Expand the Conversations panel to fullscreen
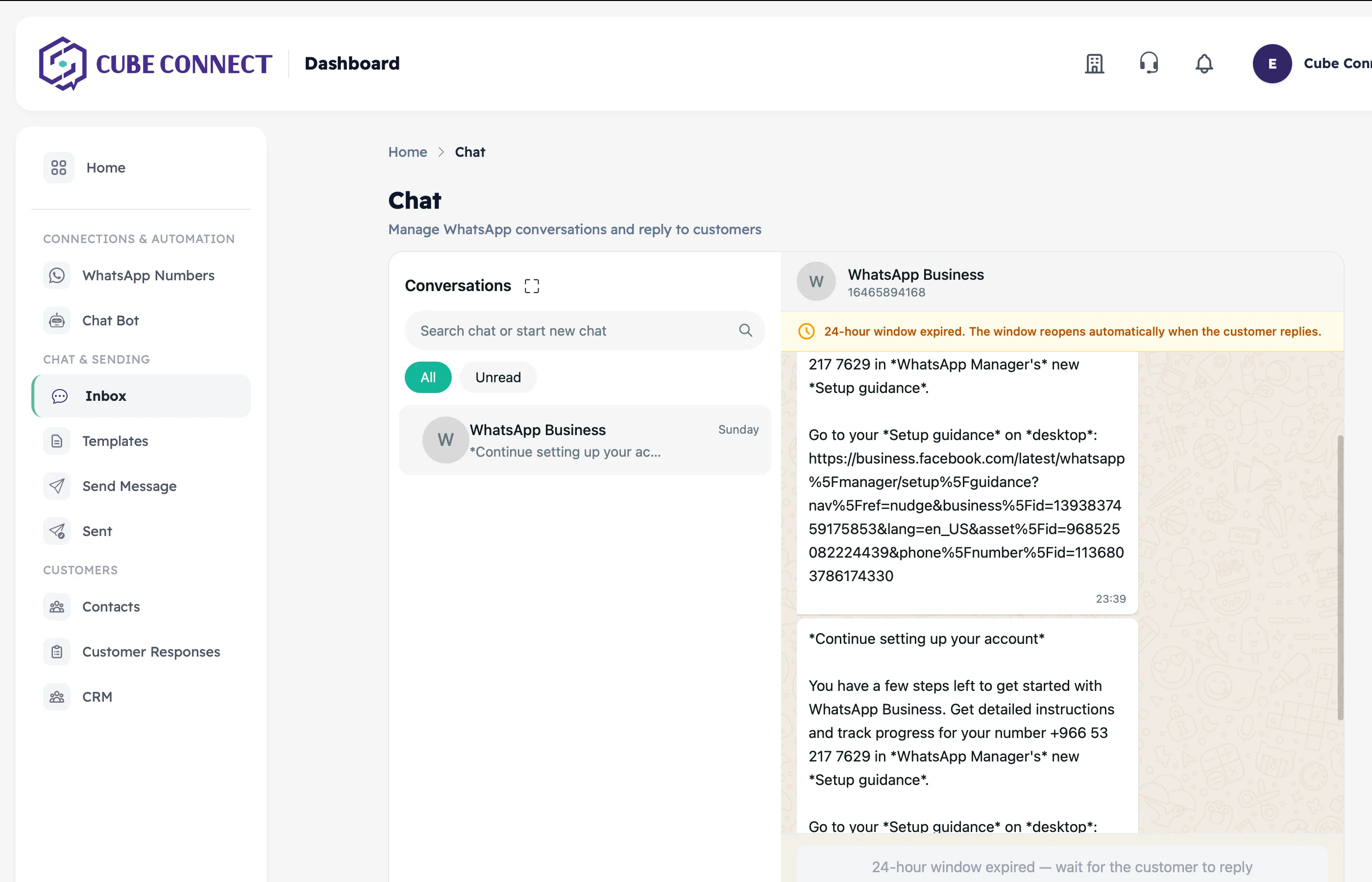Screen dimensions: 1372x882 [x=532, y=286]
